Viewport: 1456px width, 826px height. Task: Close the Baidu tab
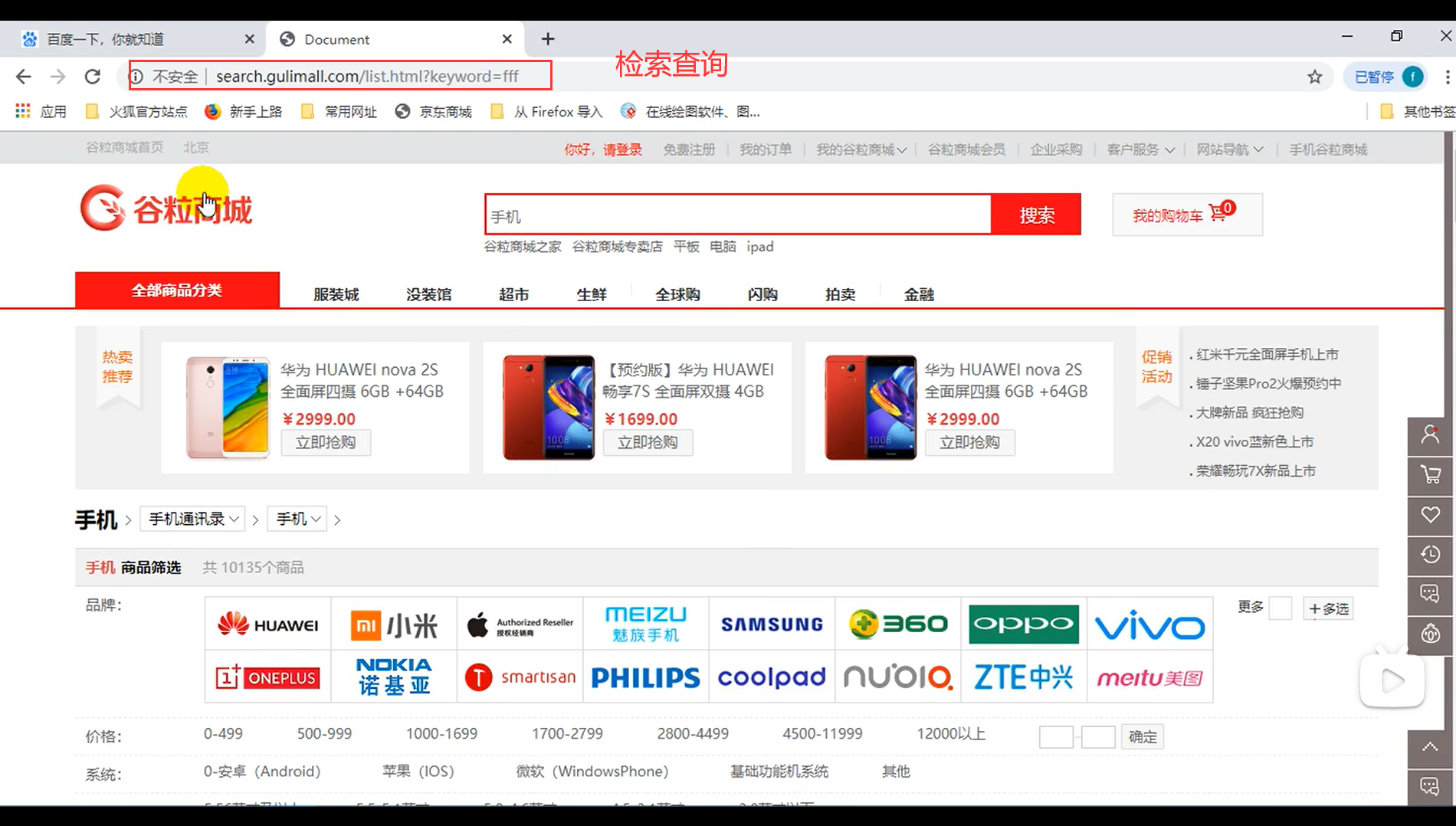click(x=250, y=39)
